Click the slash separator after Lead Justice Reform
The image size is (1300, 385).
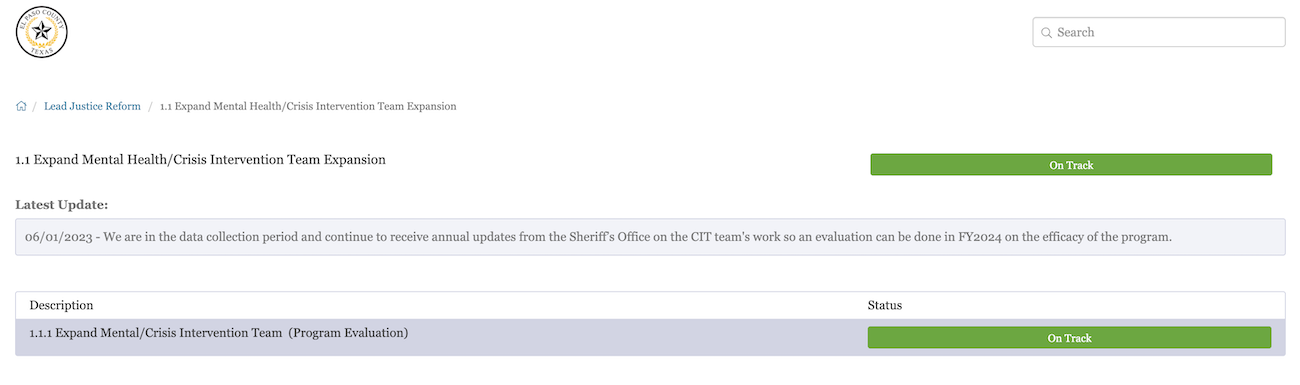click(151, 106)
